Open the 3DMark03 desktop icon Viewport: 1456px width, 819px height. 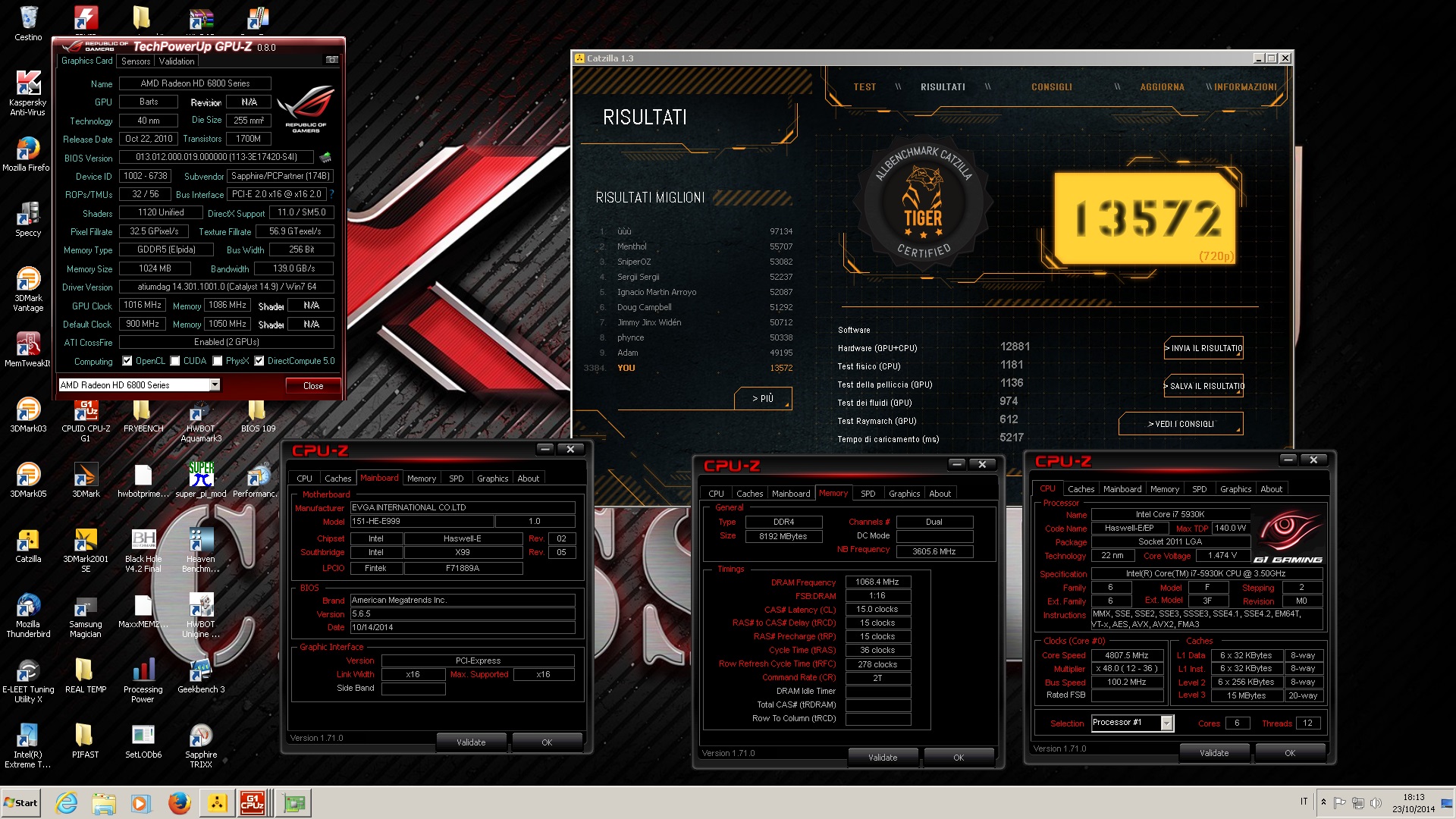point(28,415)
